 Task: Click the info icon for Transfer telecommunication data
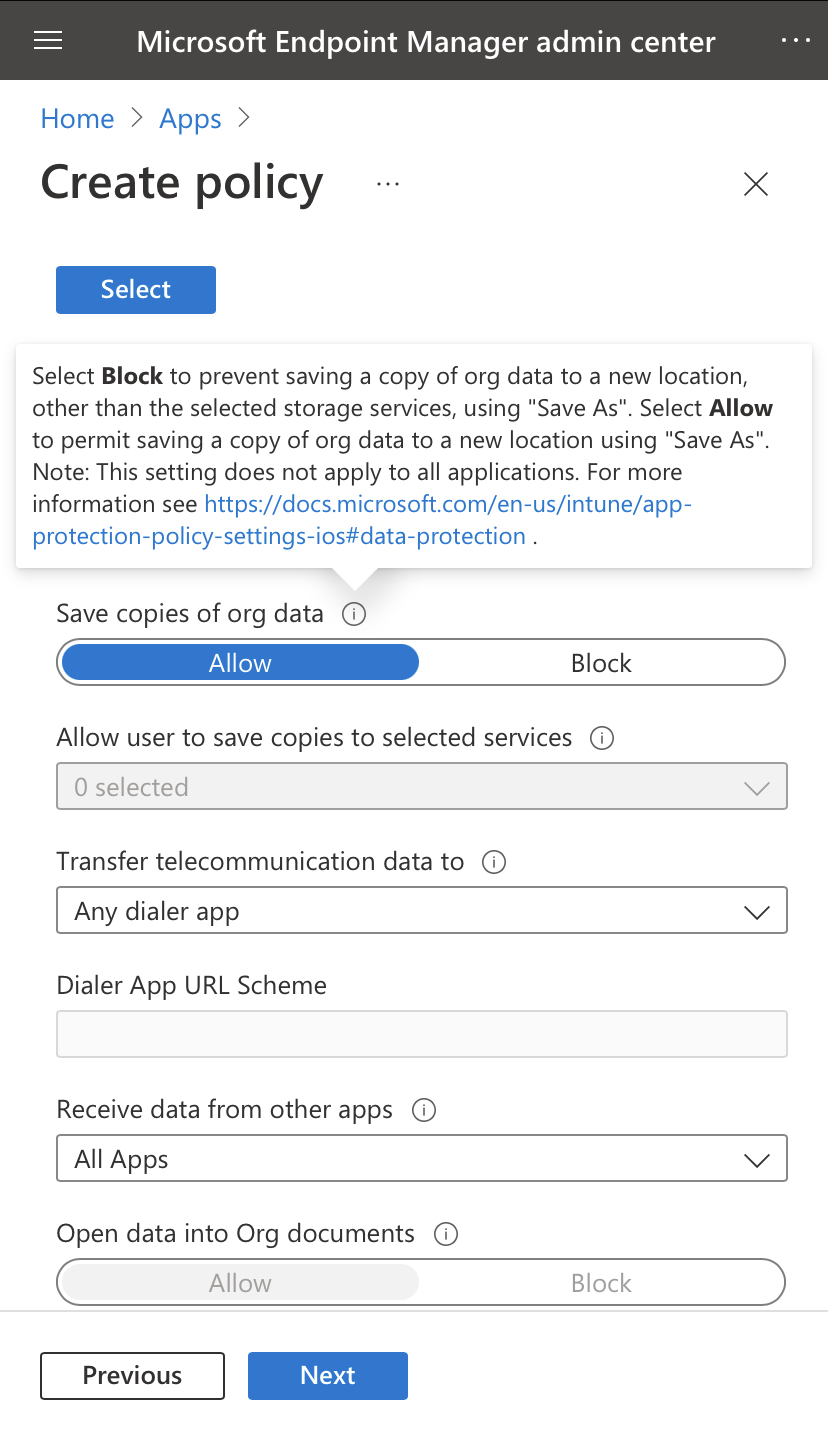493,861
